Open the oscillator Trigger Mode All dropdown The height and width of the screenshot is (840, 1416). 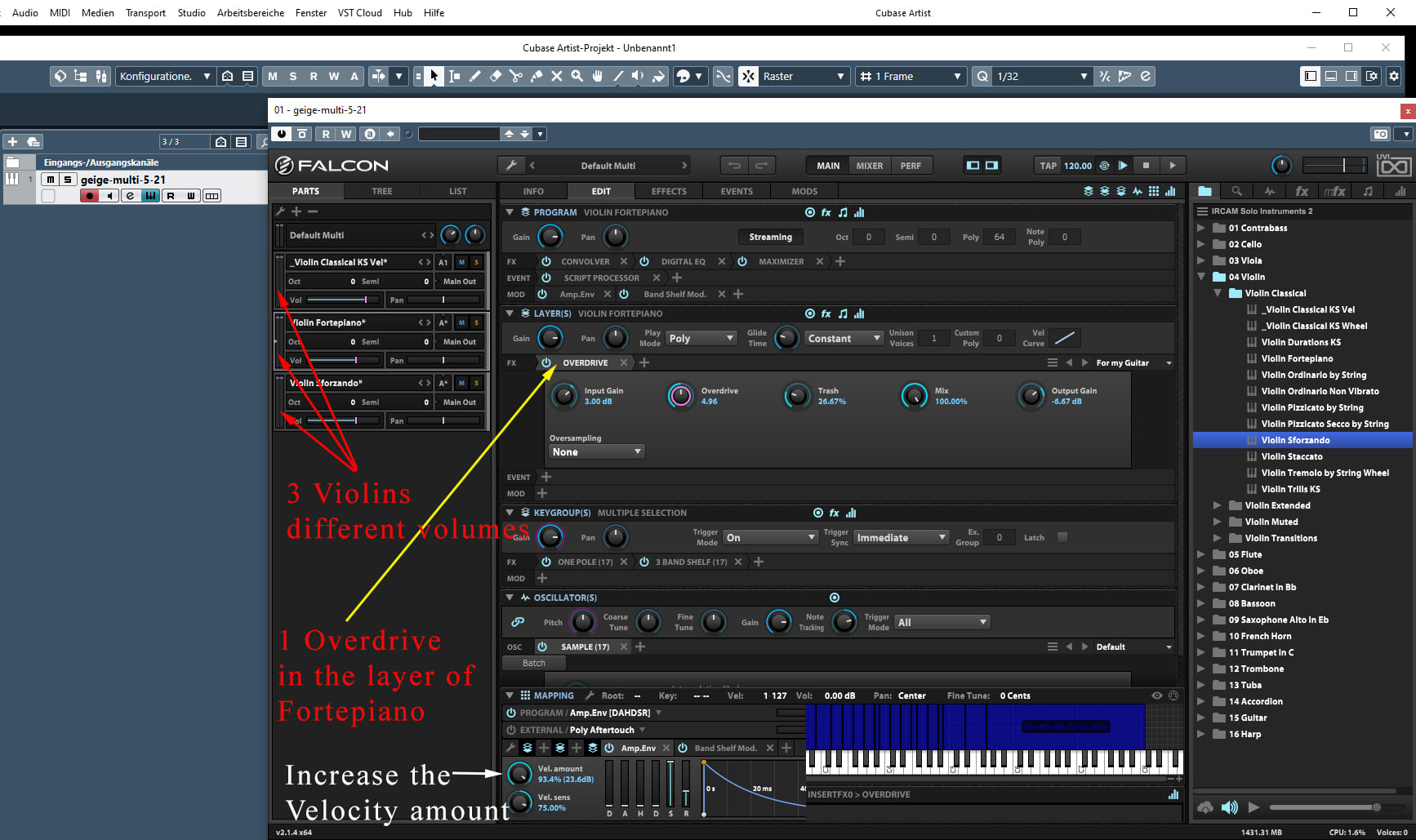[942, 622]
